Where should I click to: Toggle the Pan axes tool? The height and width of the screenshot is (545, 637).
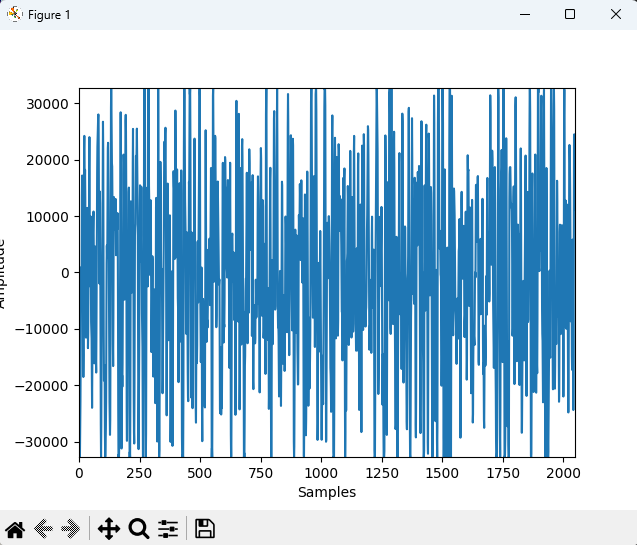coord(109,529)
